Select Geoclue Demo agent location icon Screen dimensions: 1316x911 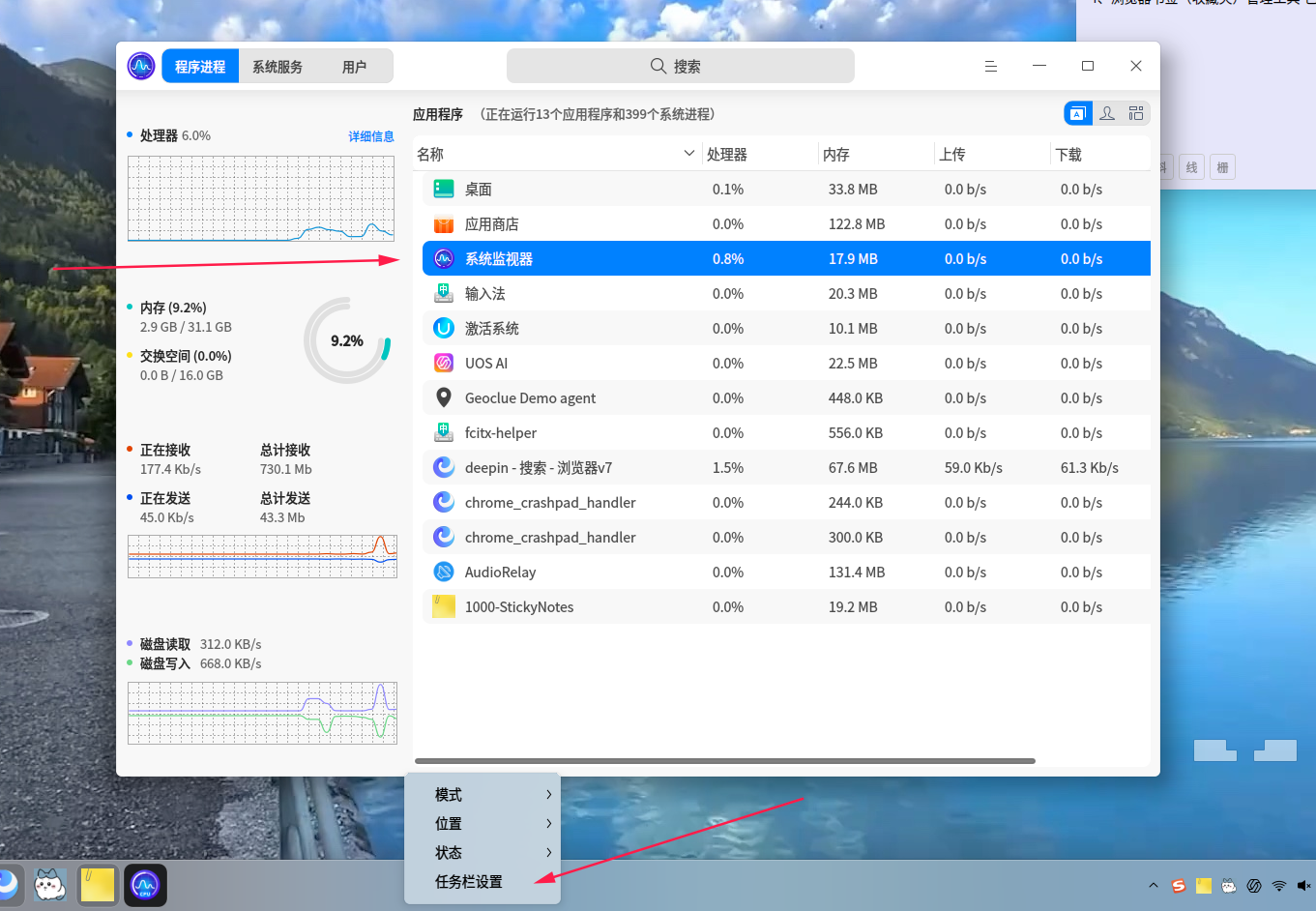coord(444,397)
